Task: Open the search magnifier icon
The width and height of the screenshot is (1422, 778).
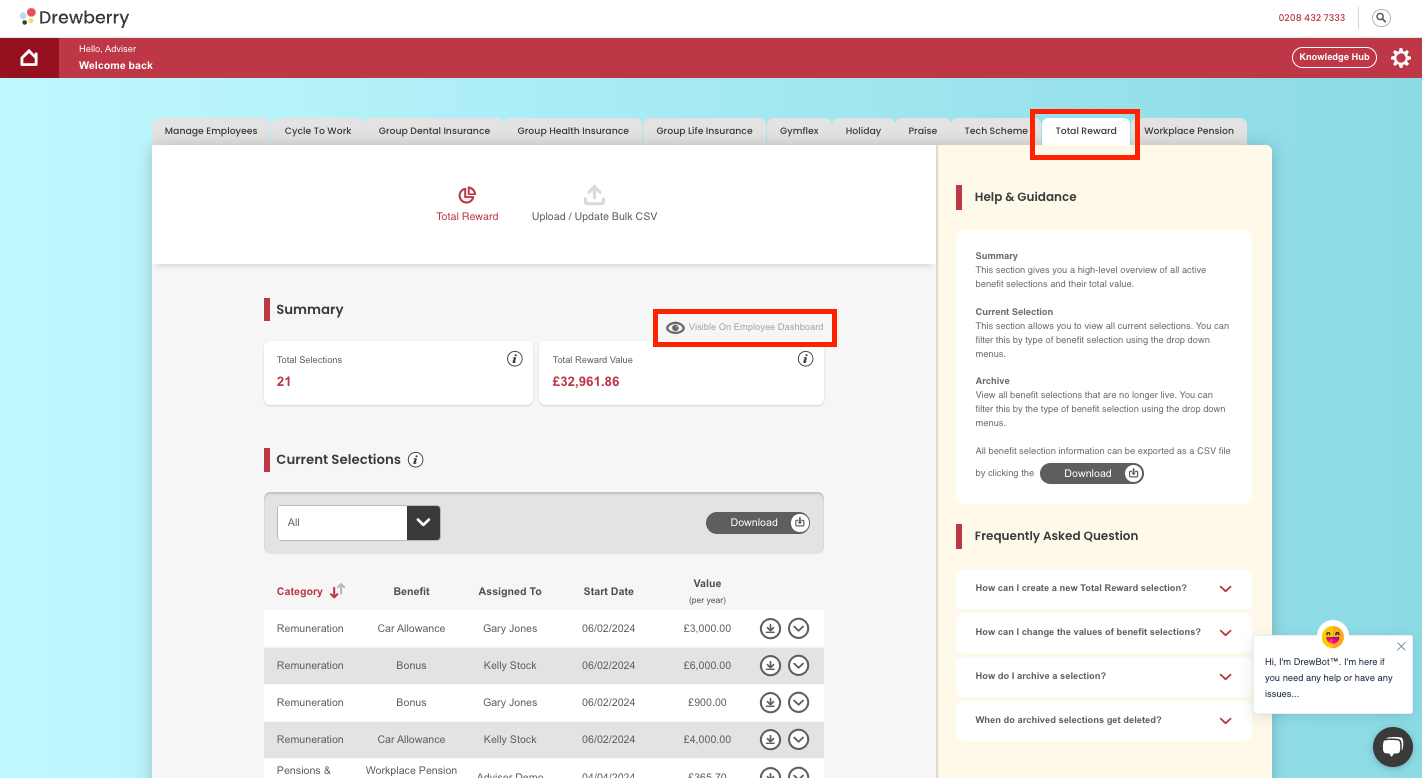Action: coord(1381,18)
